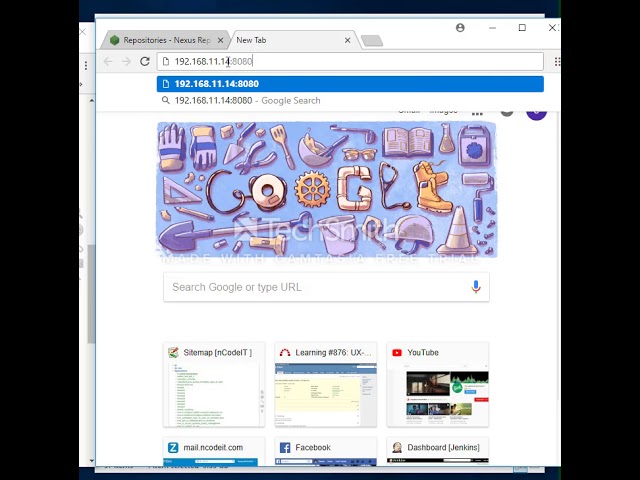
Task: Maximize the Chrome window
Action: coord(522,28)
